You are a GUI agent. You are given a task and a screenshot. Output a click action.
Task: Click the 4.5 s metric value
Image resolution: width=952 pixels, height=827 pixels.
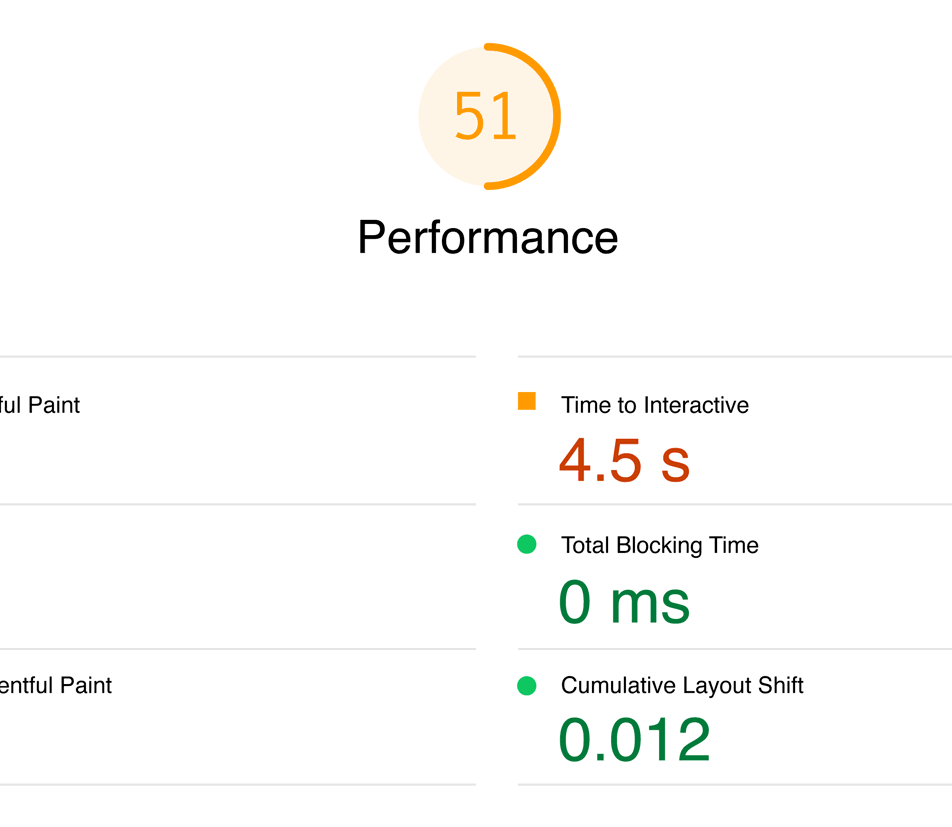click(x=624, y=460)
